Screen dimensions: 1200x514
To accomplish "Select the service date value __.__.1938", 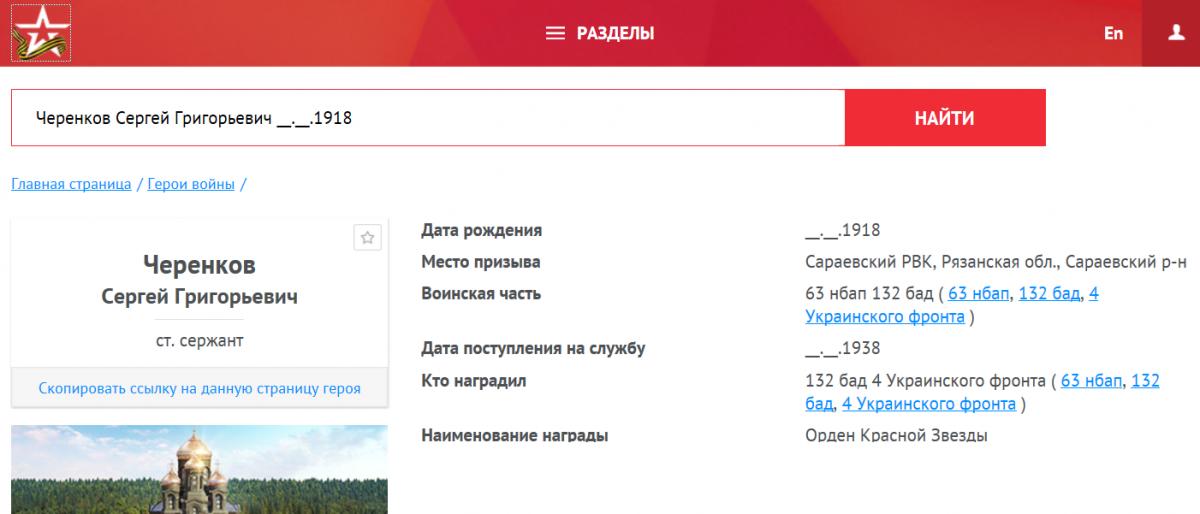I will pos(842,349).
